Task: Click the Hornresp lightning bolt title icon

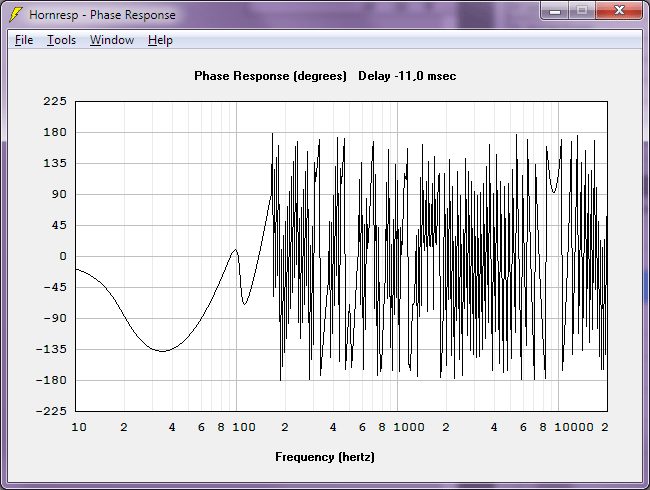Action: 16,15
